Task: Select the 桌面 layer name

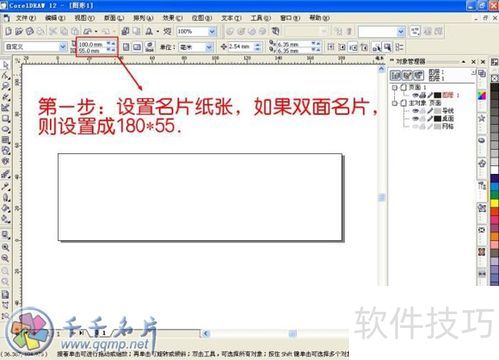Action: 448,119
